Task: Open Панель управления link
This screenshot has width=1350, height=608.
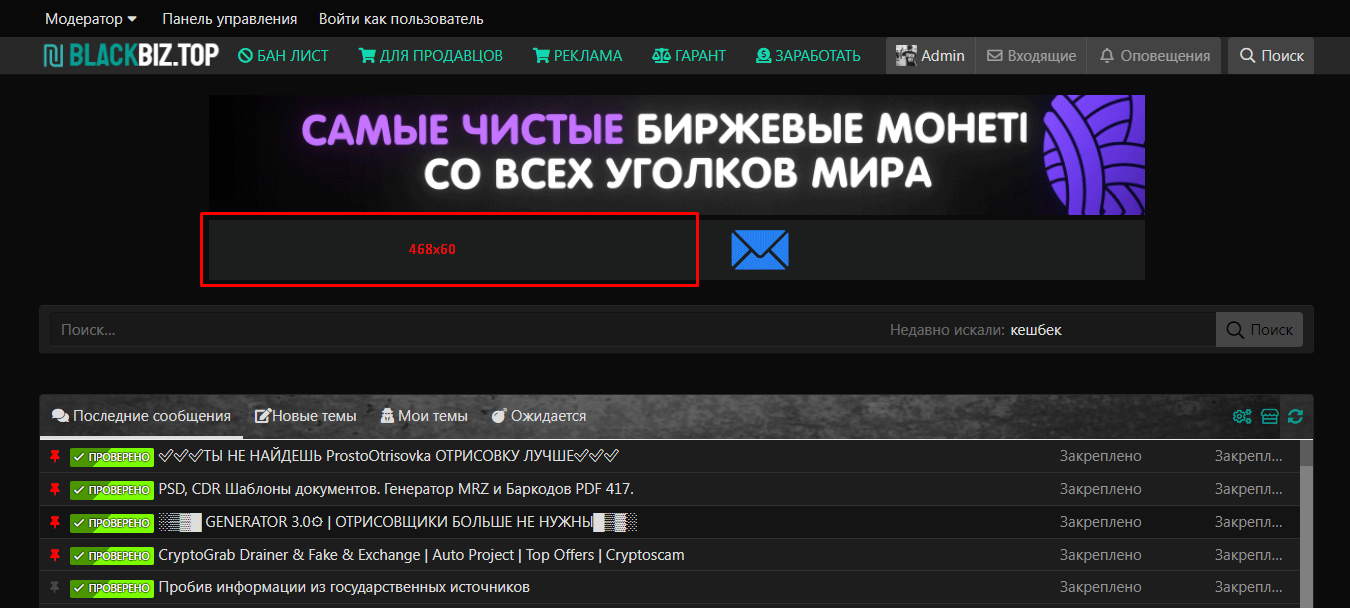Action: (229, 19)
